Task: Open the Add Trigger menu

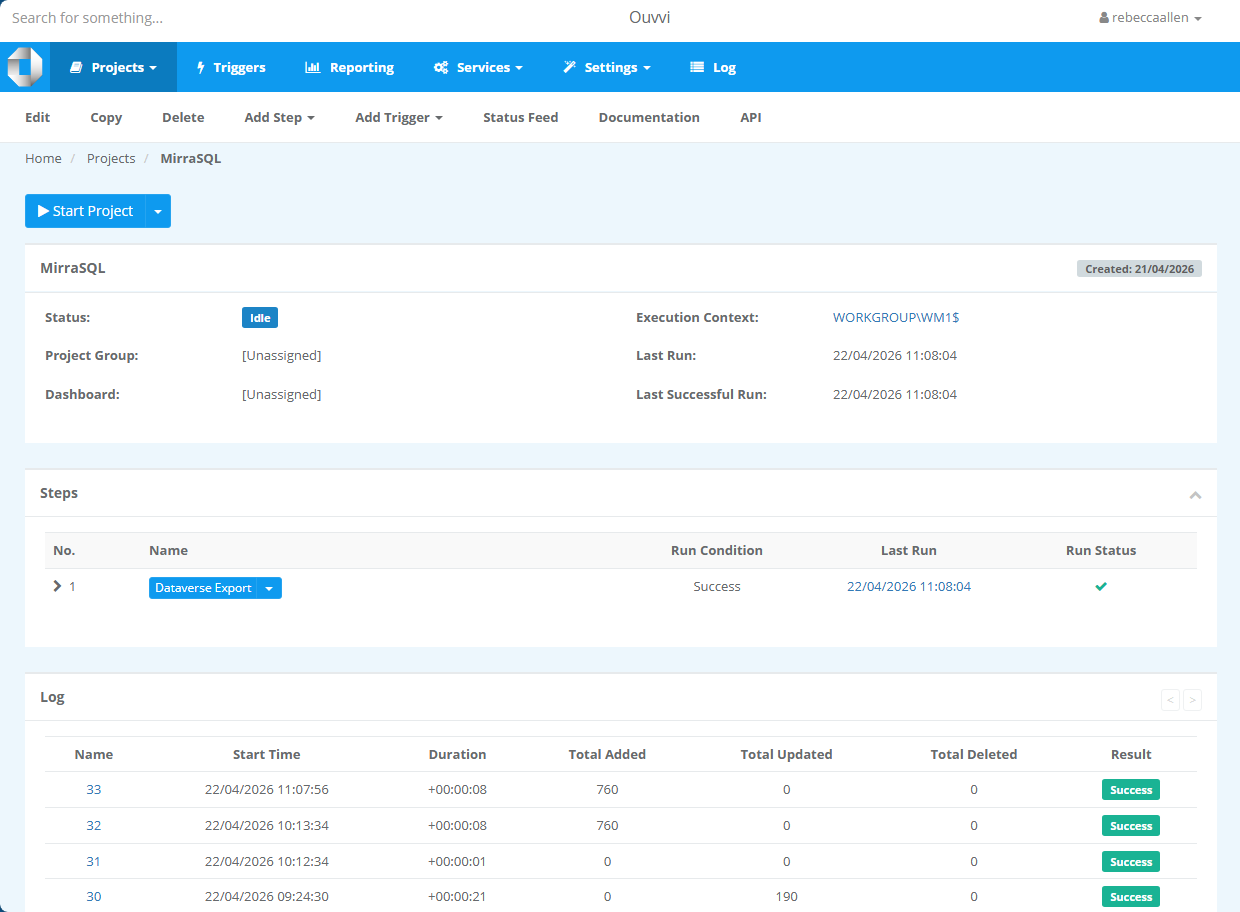Action: coord(398,117)
